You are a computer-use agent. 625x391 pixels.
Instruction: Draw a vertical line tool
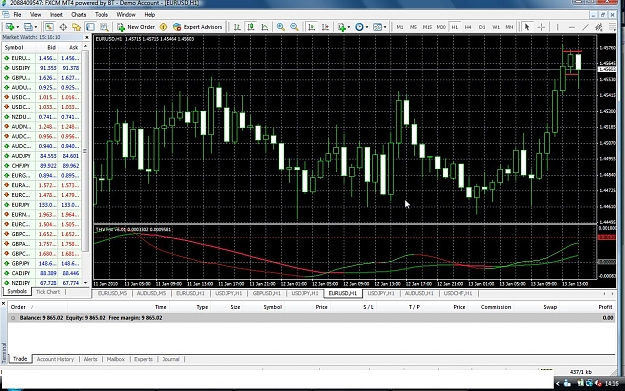(x=557, y=27)
